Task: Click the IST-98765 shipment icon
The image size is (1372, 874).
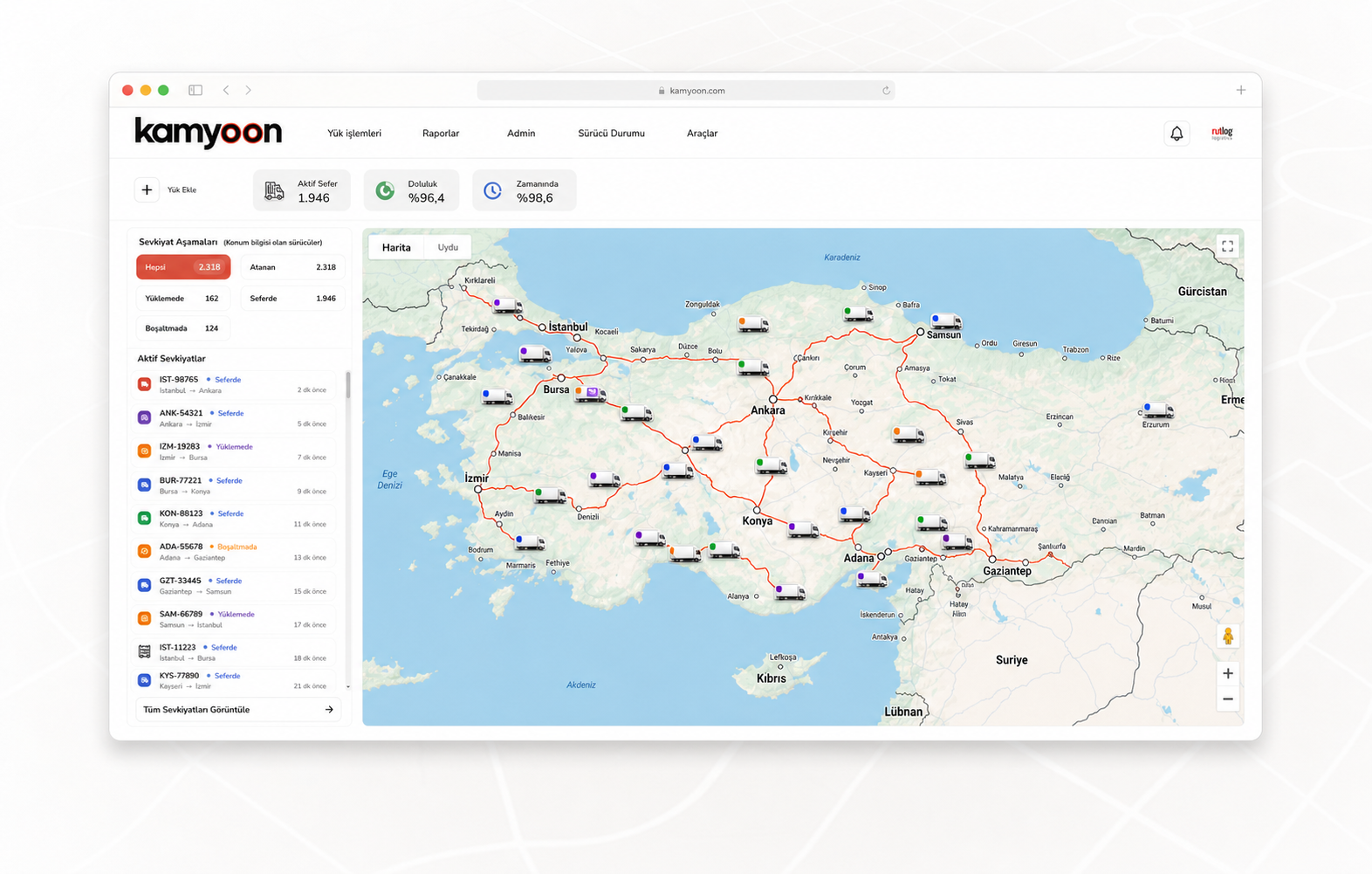Action: [145, 384]
